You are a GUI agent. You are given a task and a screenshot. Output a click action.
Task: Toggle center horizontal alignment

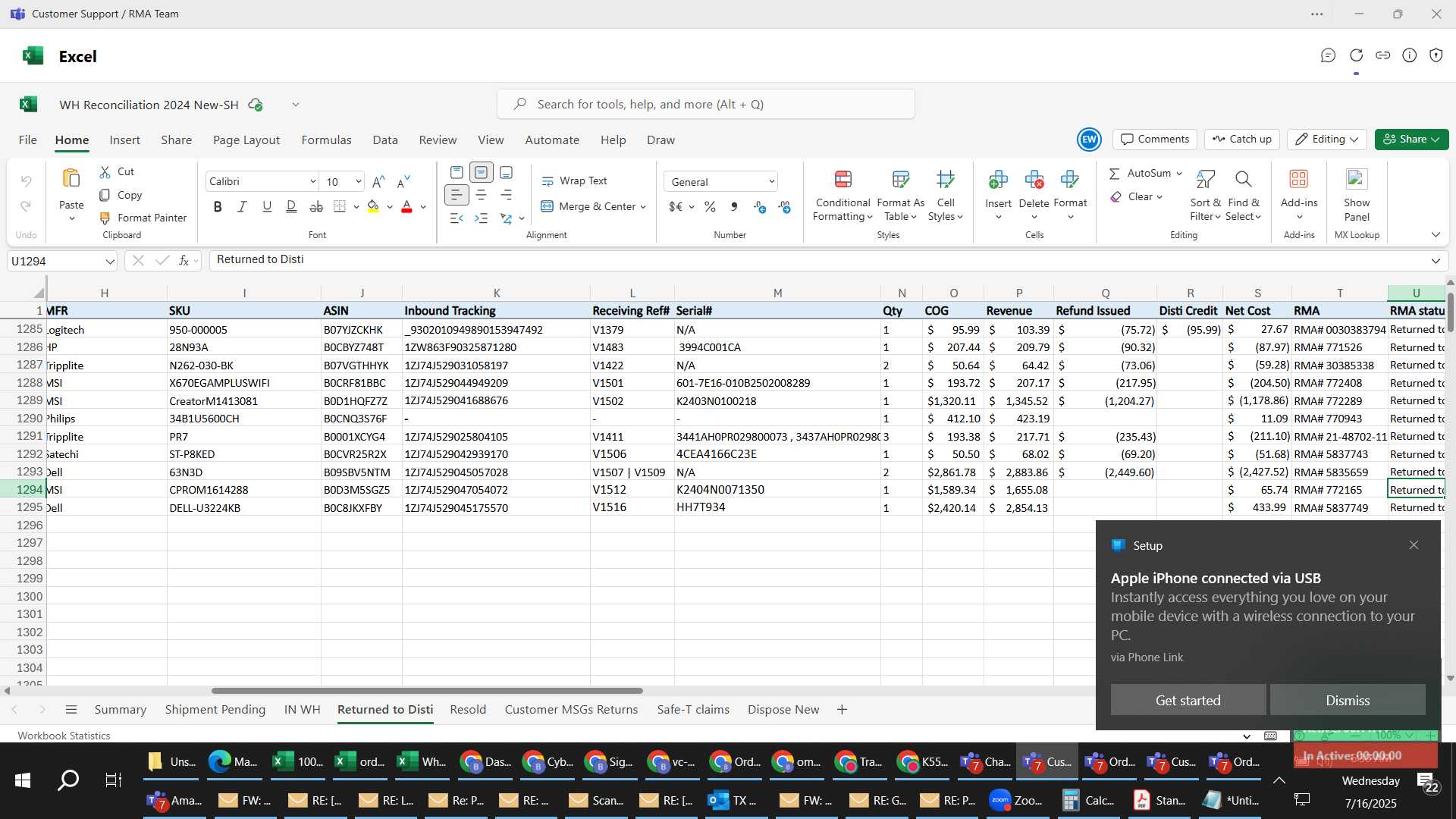(x=481, y=196)
